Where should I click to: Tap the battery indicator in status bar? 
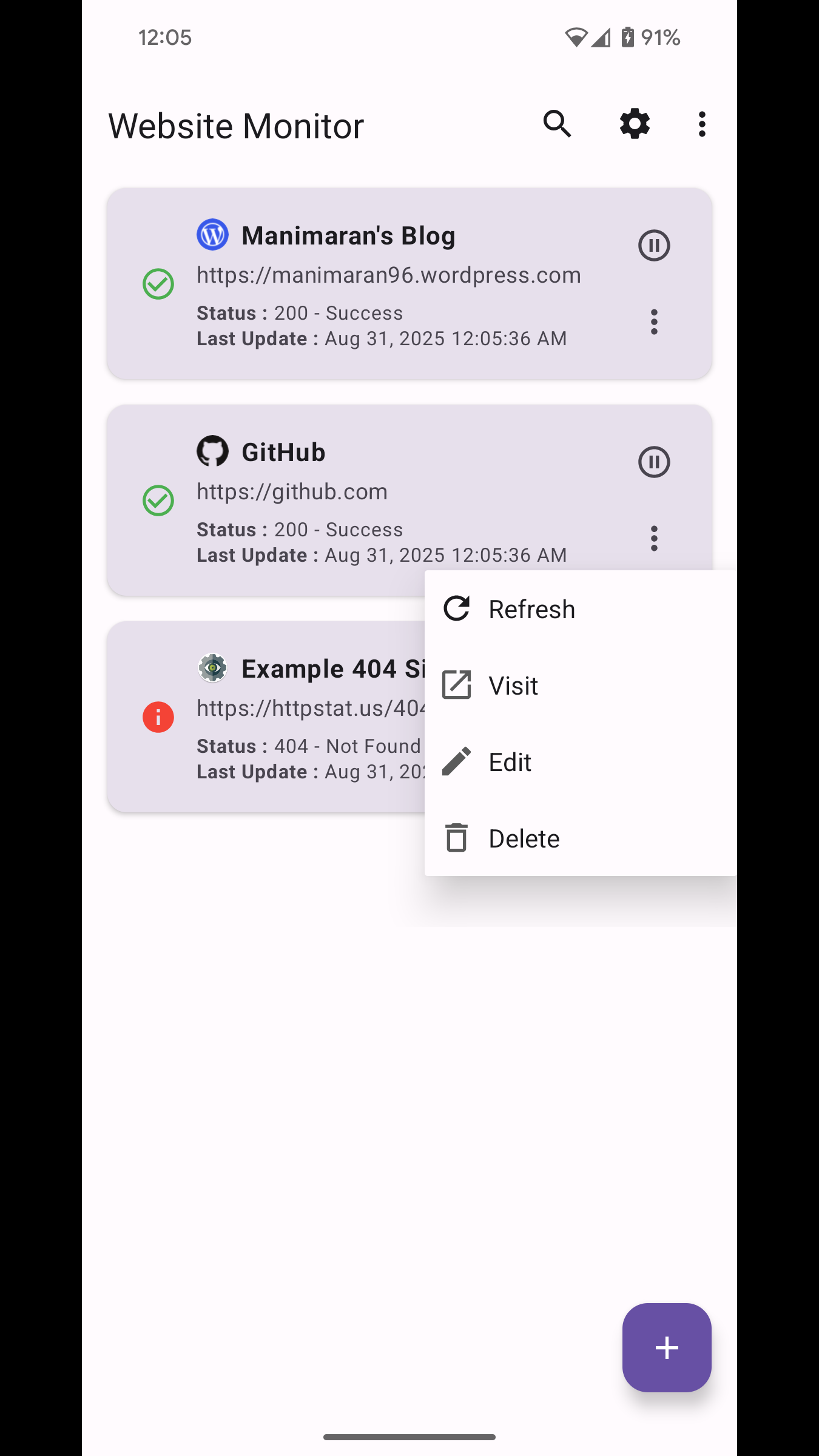(628, 38)
